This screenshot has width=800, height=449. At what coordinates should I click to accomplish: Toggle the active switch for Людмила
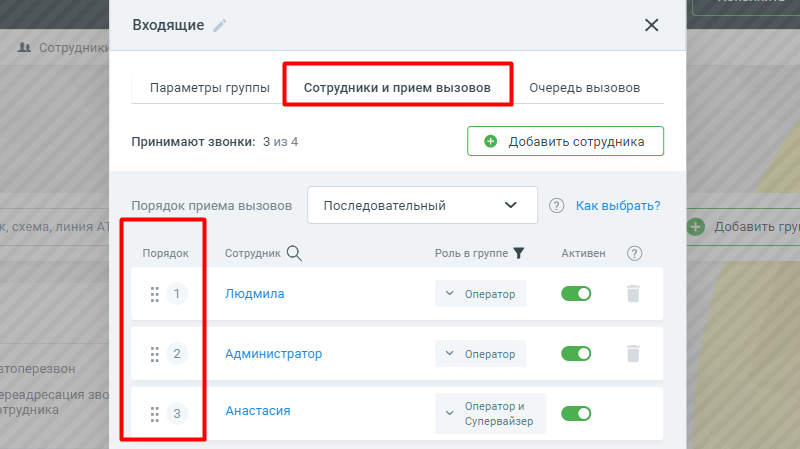tap(576, 294)
